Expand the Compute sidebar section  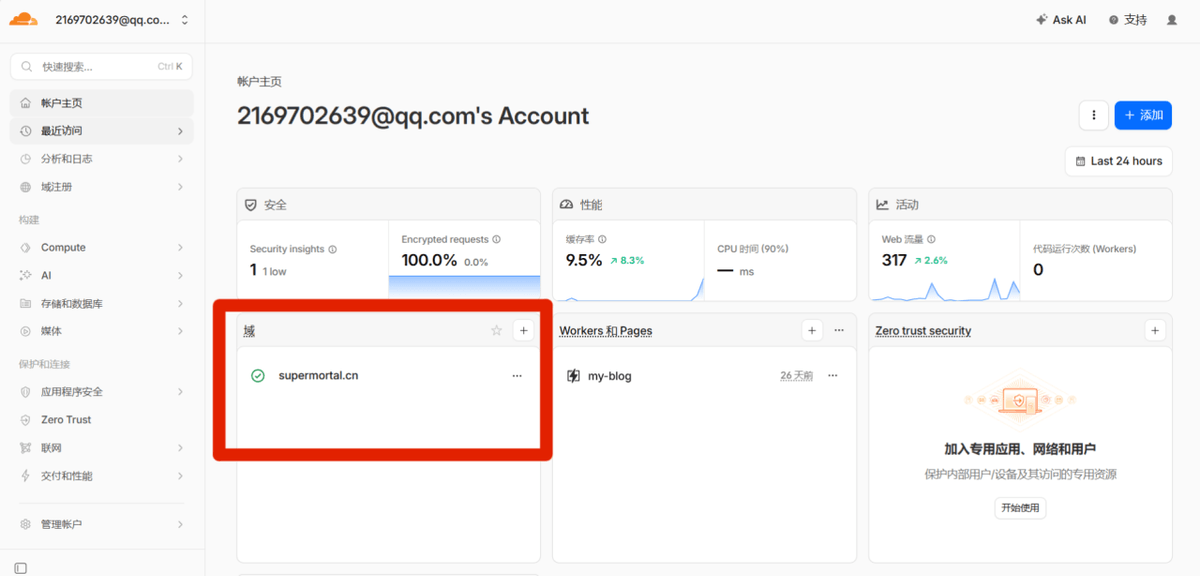click(x=102, y=247)
